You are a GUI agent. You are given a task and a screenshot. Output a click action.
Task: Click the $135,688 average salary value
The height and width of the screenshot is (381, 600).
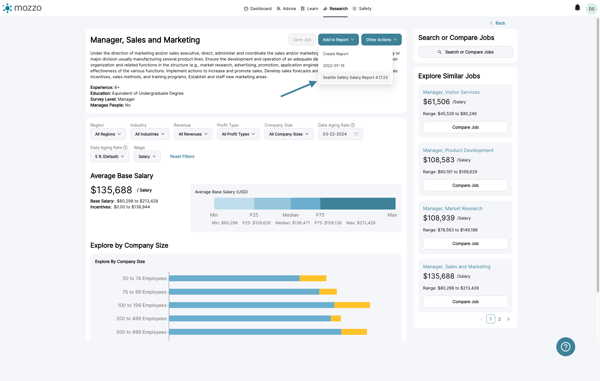[111, 190]
